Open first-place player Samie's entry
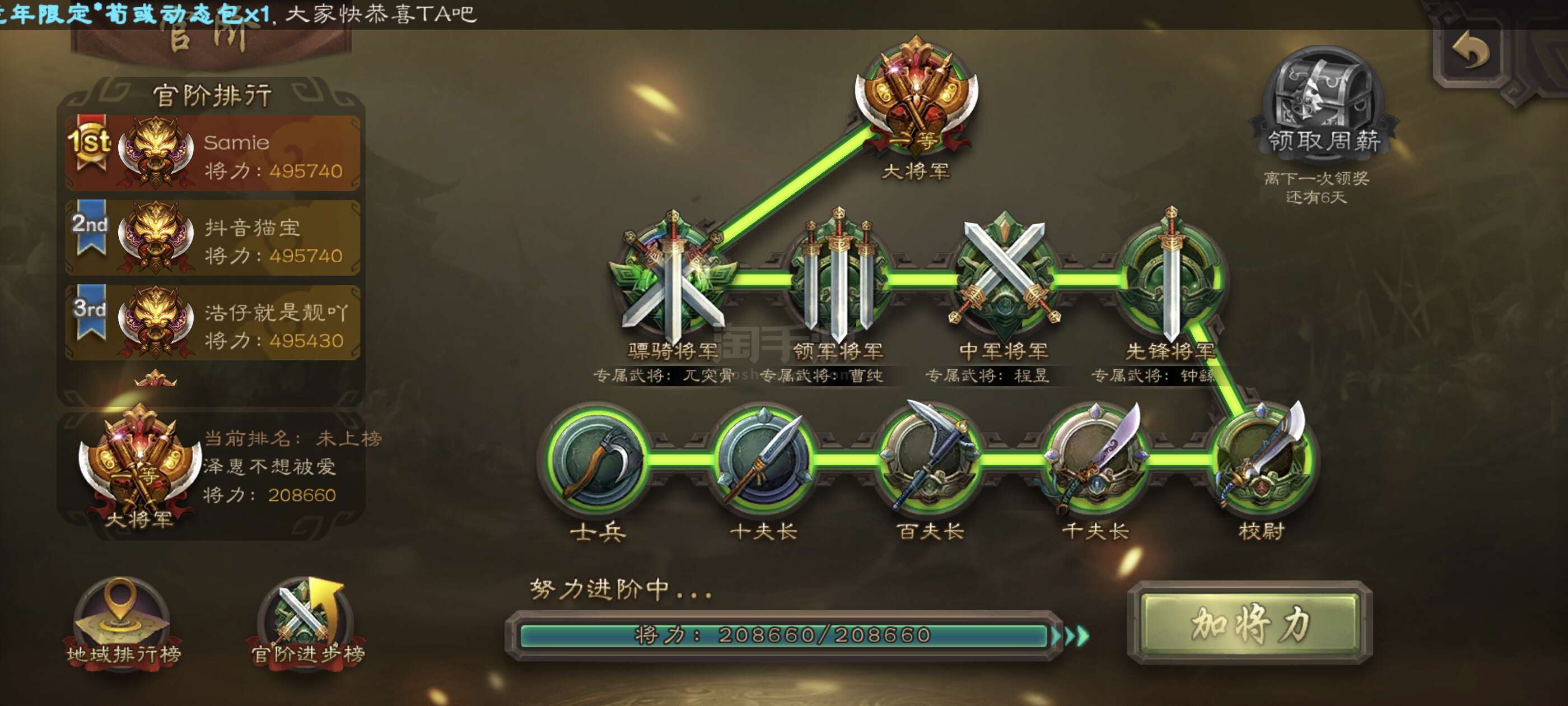Image resolution: width=1568 pixels, height=706 pixels. [x=212, y=152]
